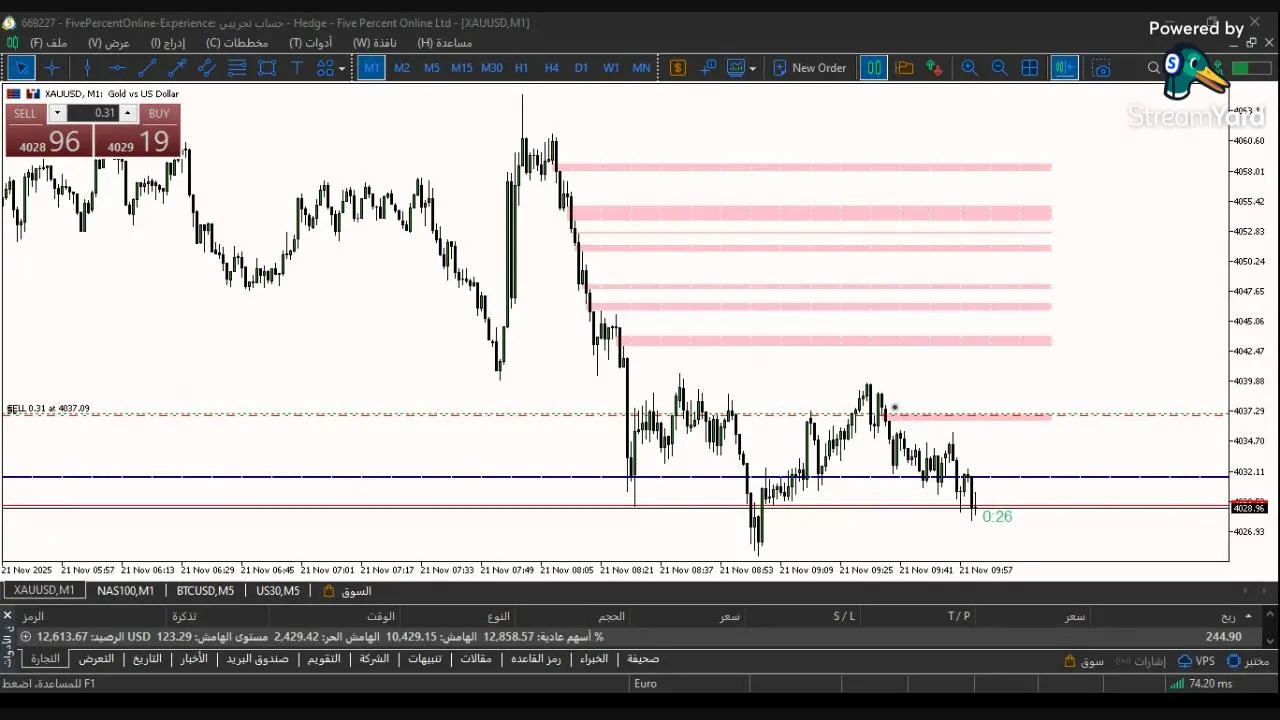Arrange charts in tile grid

(1029, 68)
